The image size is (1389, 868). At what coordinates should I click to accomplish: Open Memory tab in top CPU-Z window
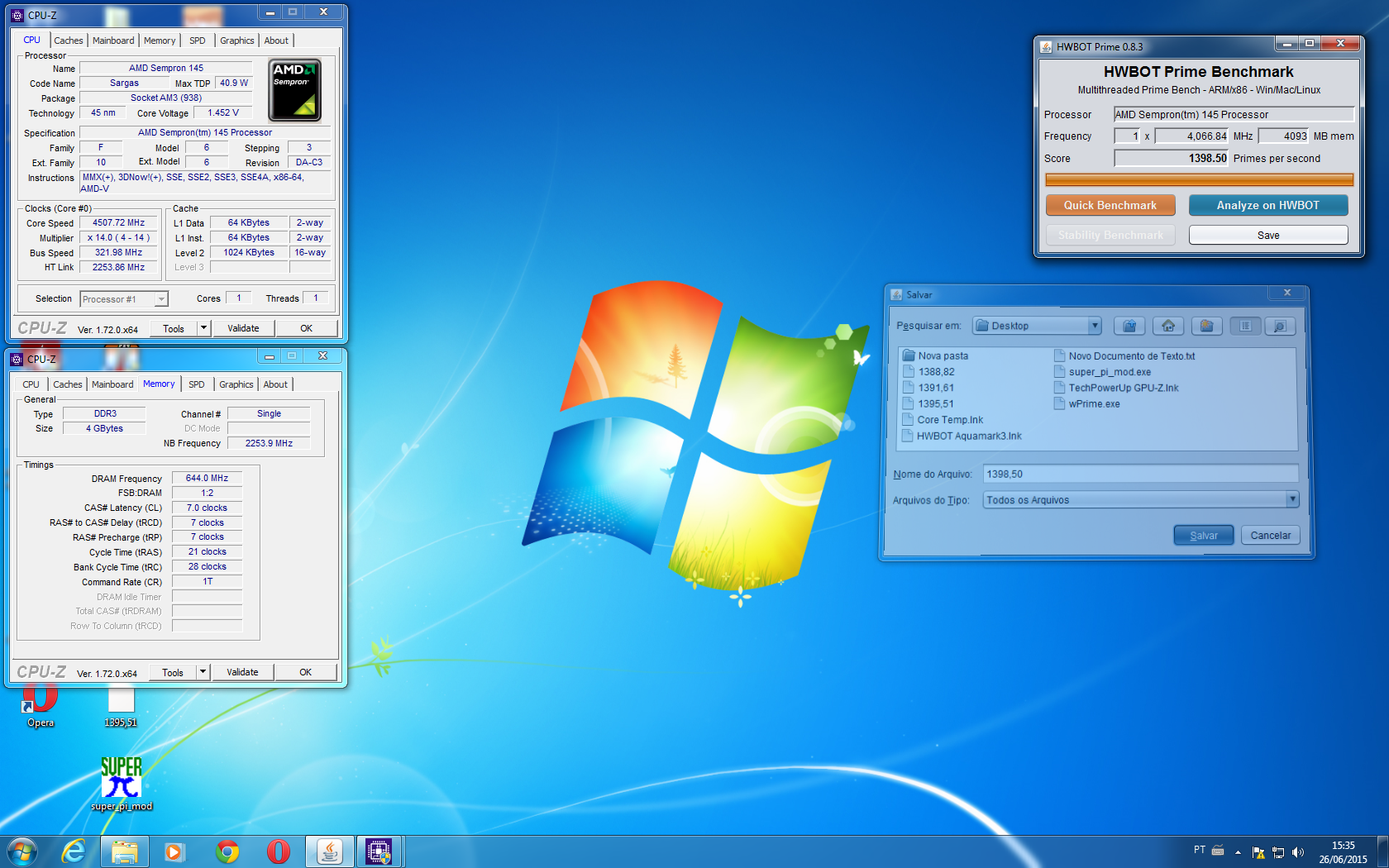point(160,41)
